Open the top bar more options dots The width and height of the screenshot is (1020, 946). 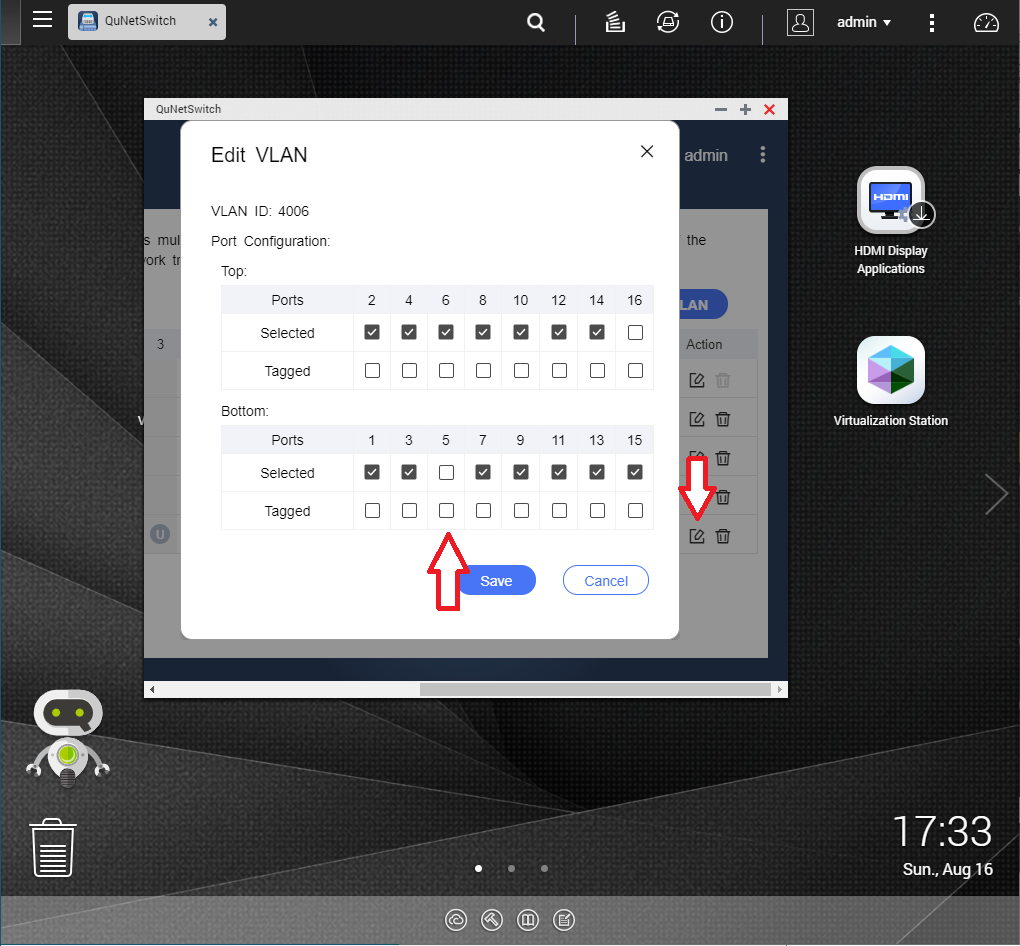point(932,23)
